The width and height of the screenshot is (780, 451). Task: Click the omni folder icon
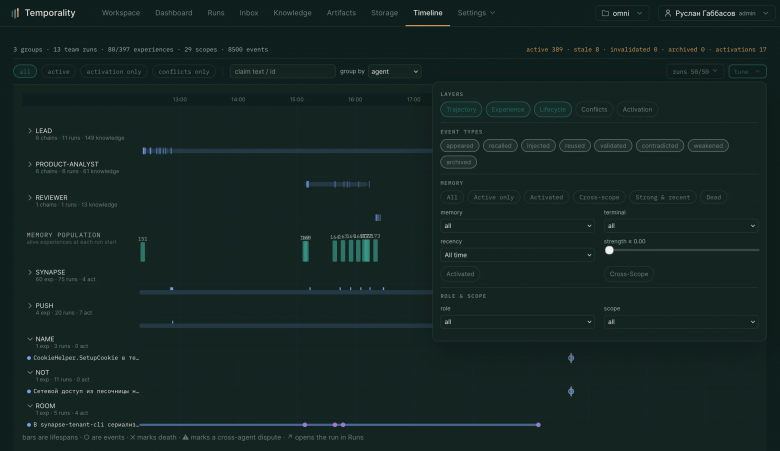605,13
